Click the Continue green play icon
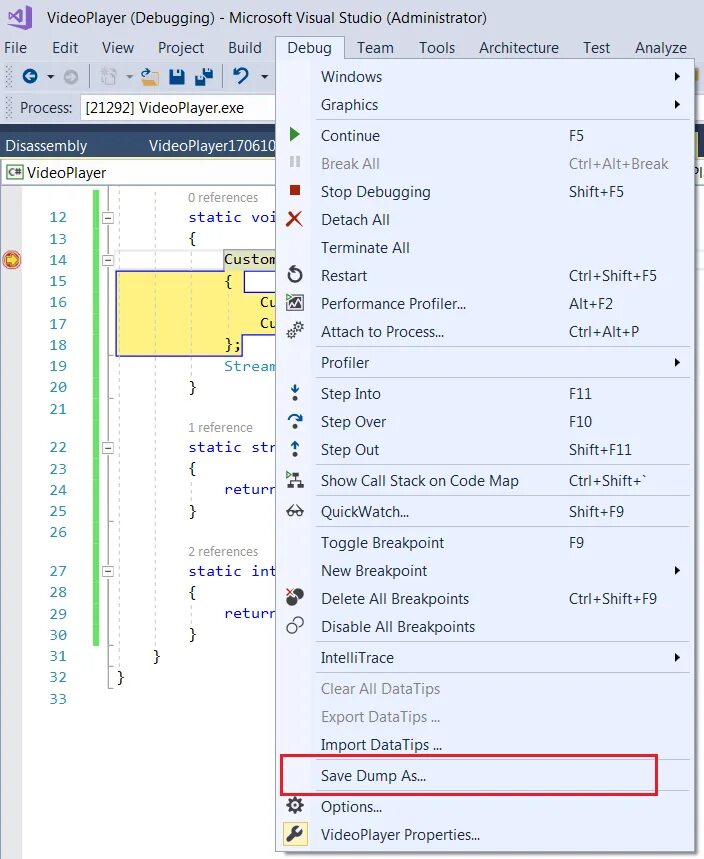 click(295, 134)
